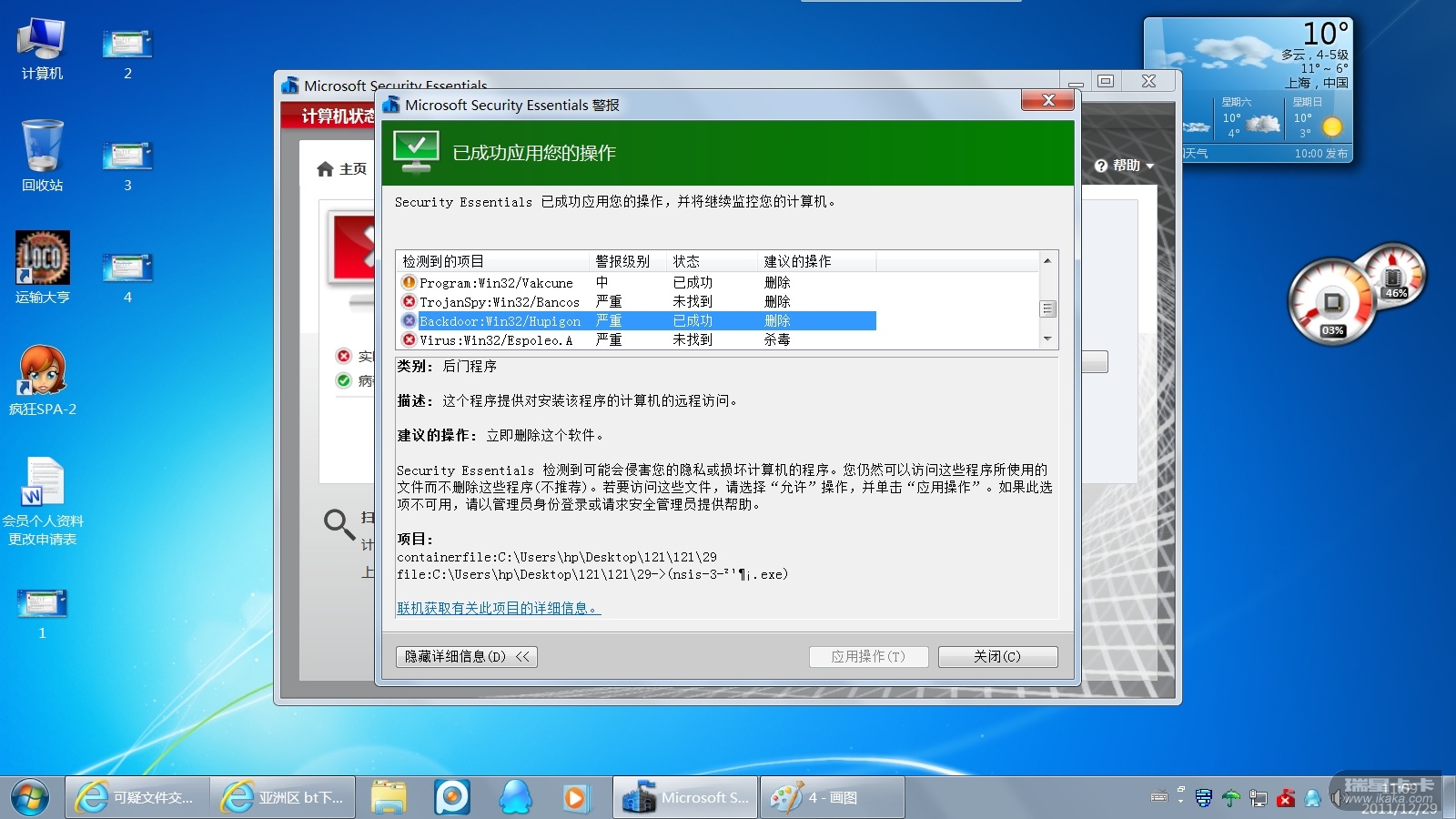Click the 杀毒 action for Virus:Win32/Espoleo.A
This screenshot has height=819, width=1456.
pos(777,340)
